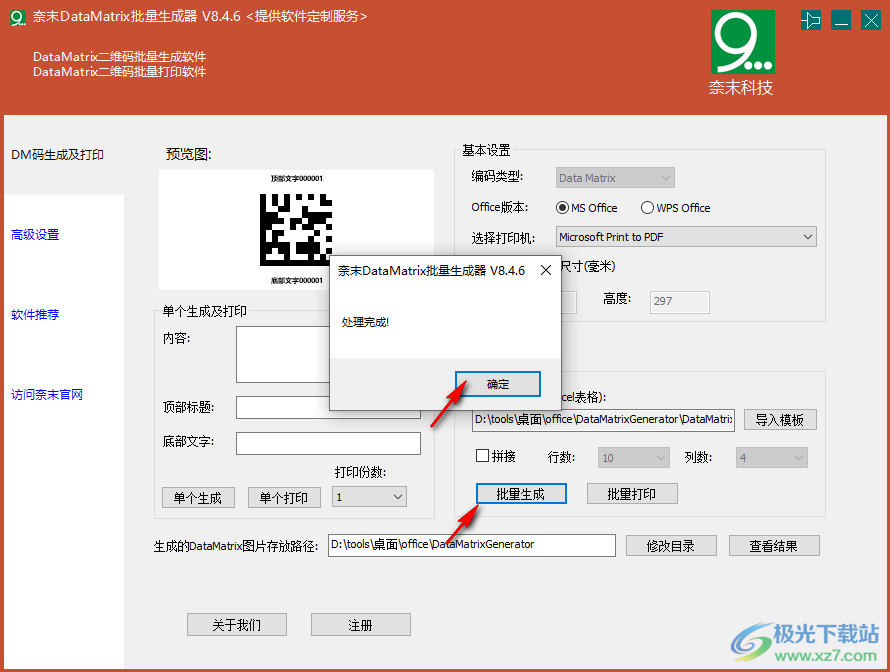Click the Excel template path field
The width and height of the screenshot is (890, 672).
[x=603, y=420]
